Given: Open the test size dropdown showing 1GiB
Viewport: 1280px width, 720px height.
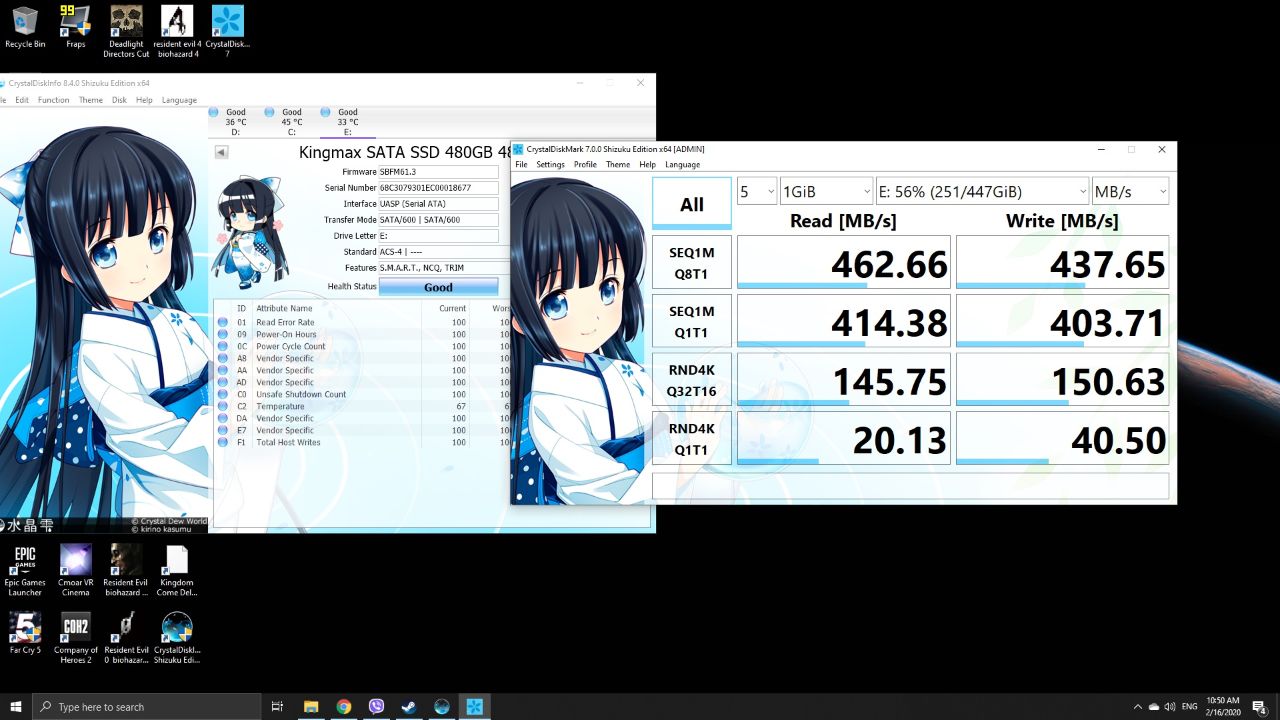Looking at the screenshot, I should pos(827,191).
